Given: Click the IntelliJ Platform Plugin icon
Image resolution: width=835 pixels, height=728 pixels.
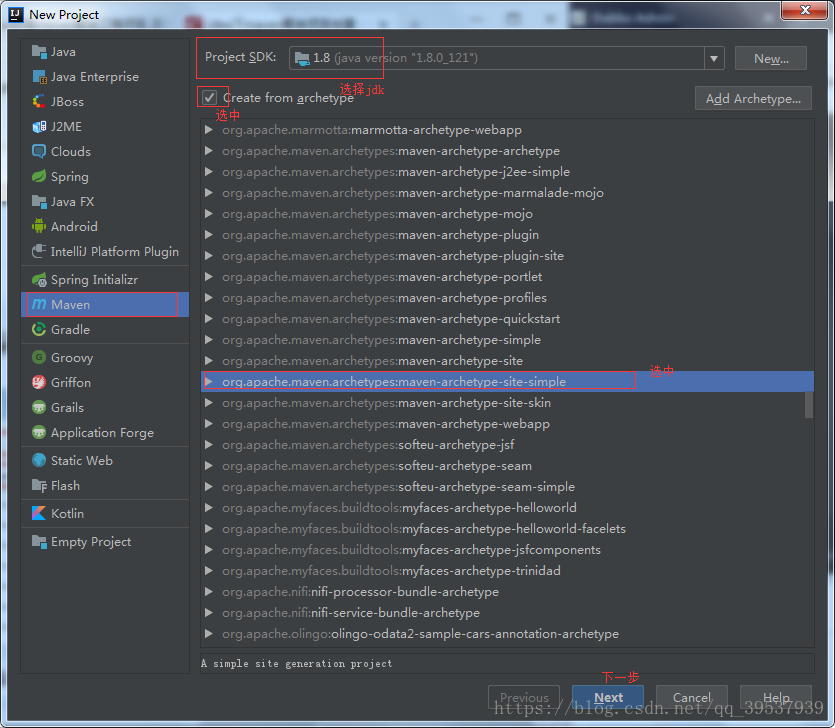Looking at the screenshot, I should tap(39, 251).
